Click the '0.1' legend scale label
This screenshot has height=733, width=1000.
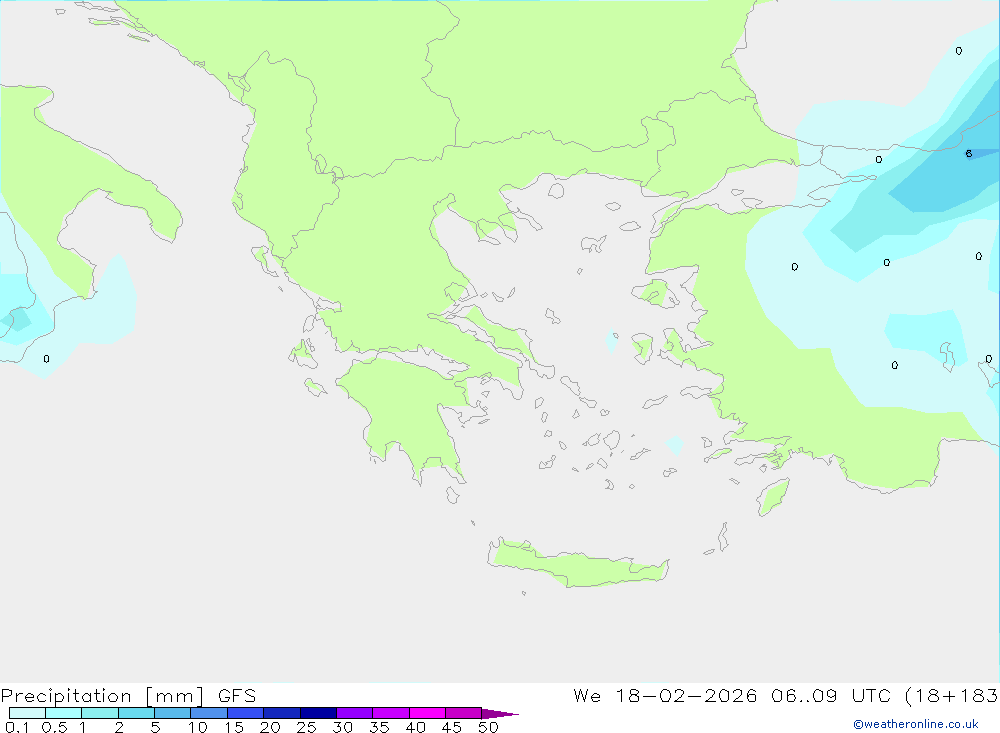pos(17,727)
